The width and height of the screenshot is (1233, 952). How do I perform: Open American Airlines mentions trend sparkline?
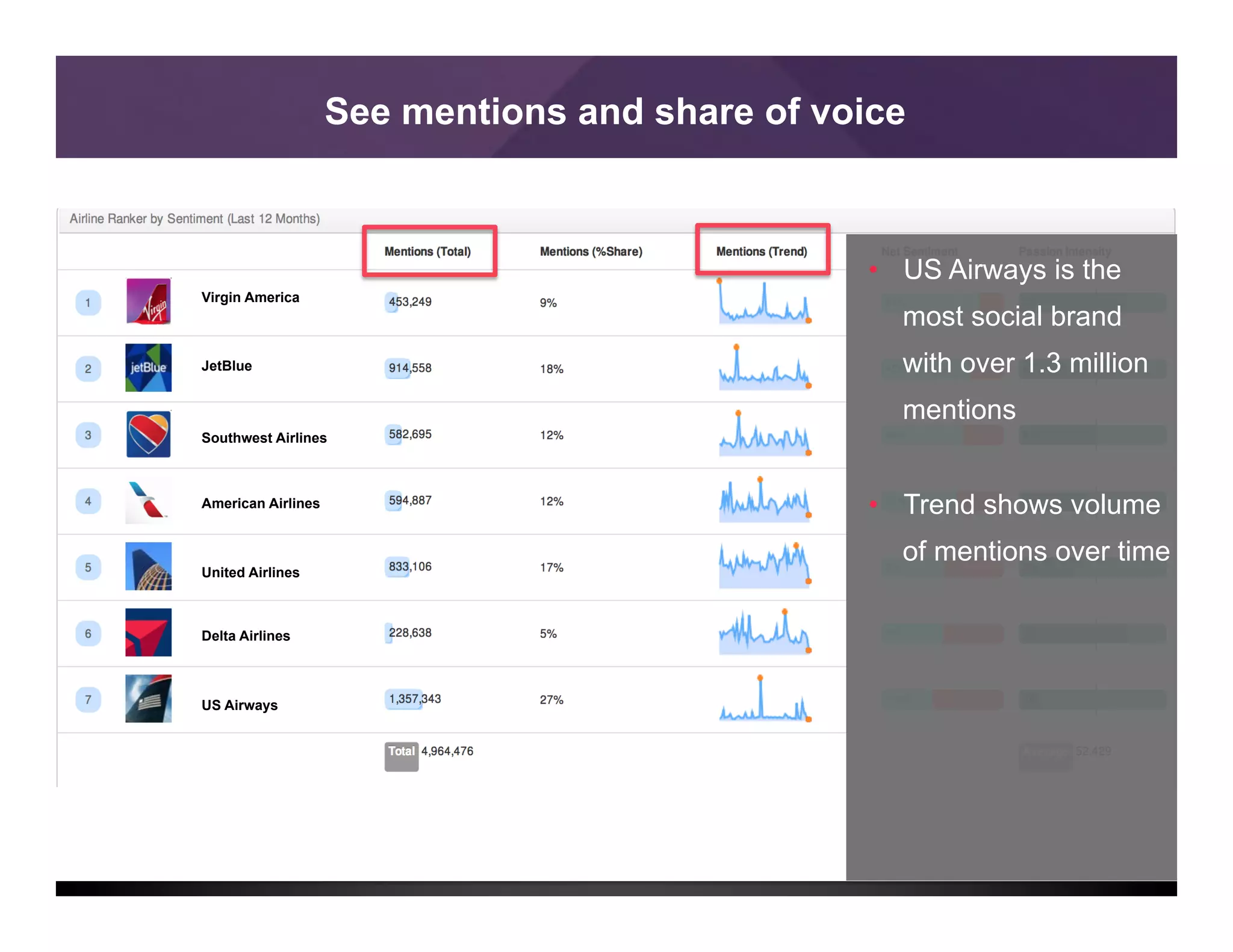765,500
